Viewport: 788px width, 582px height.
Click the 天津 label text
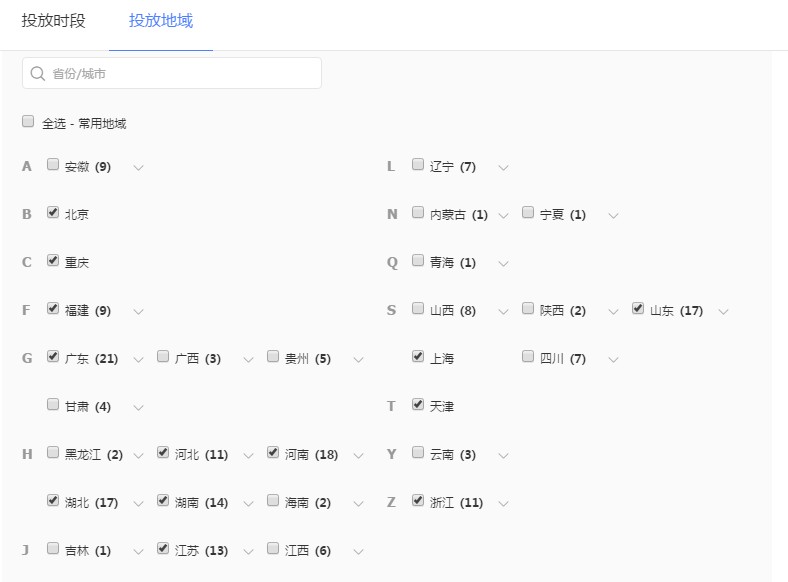442,406
